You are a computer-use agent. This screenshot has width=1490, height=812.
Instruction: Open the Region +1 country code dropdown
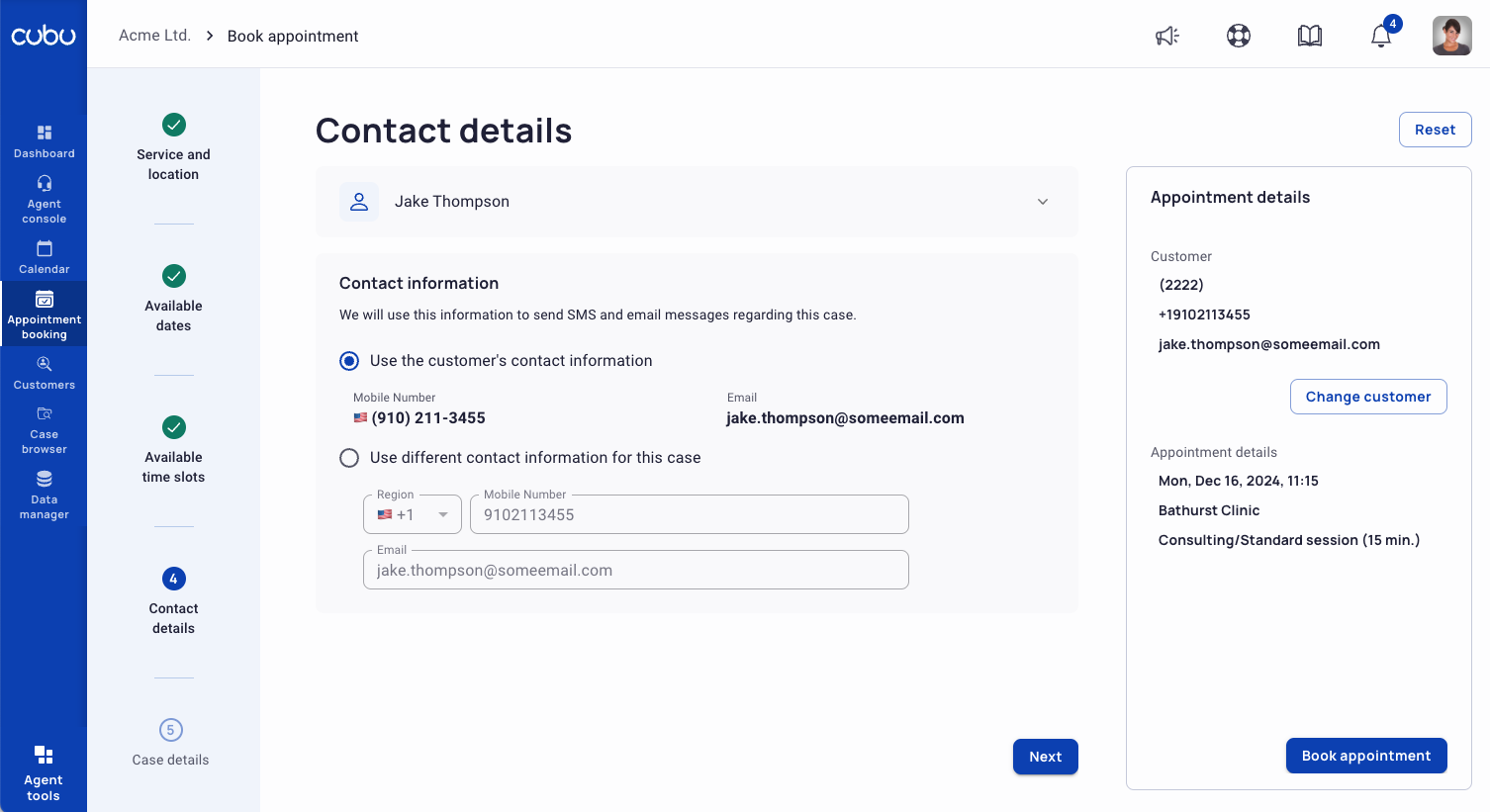click(413, 514)
